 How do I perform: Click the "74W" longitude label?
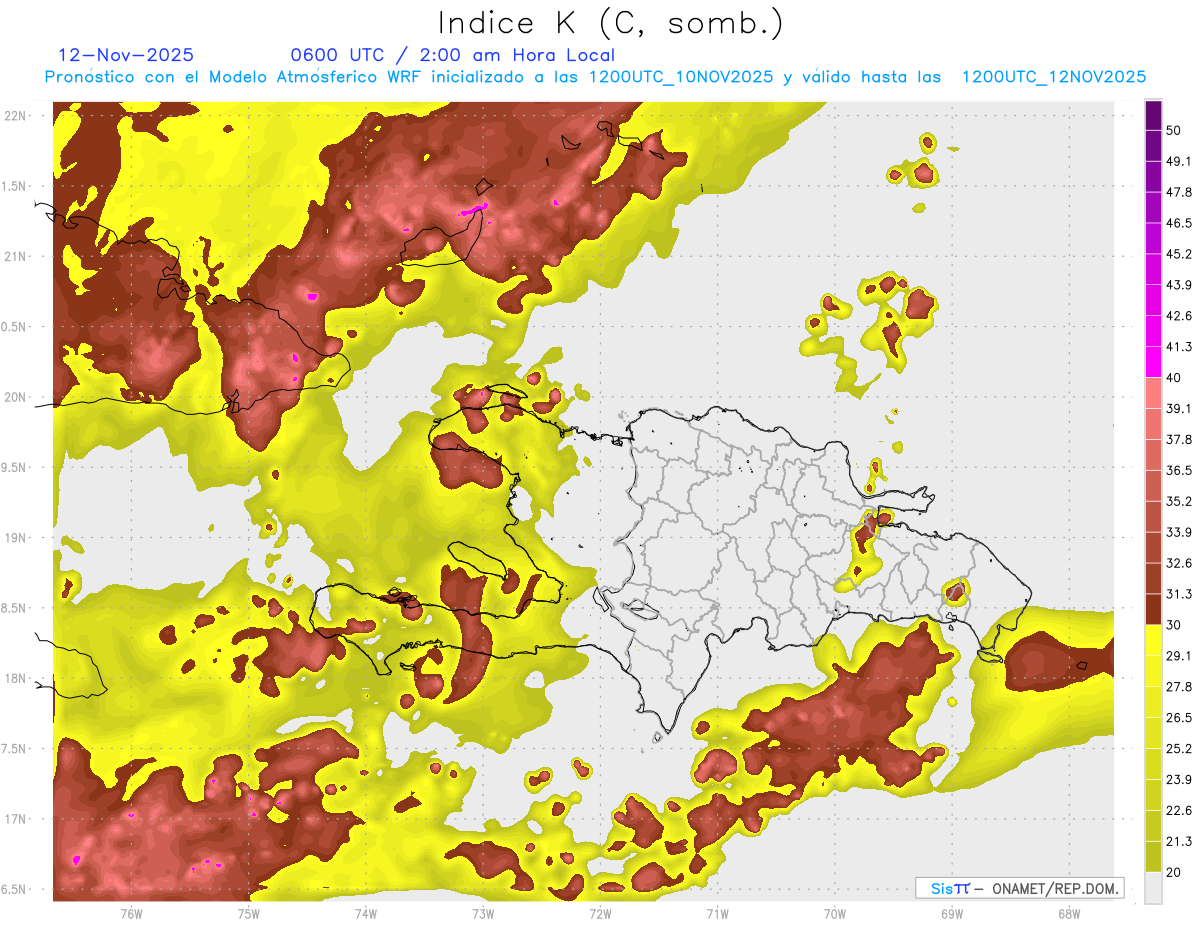pyautogui.click(x=365, y=914)
